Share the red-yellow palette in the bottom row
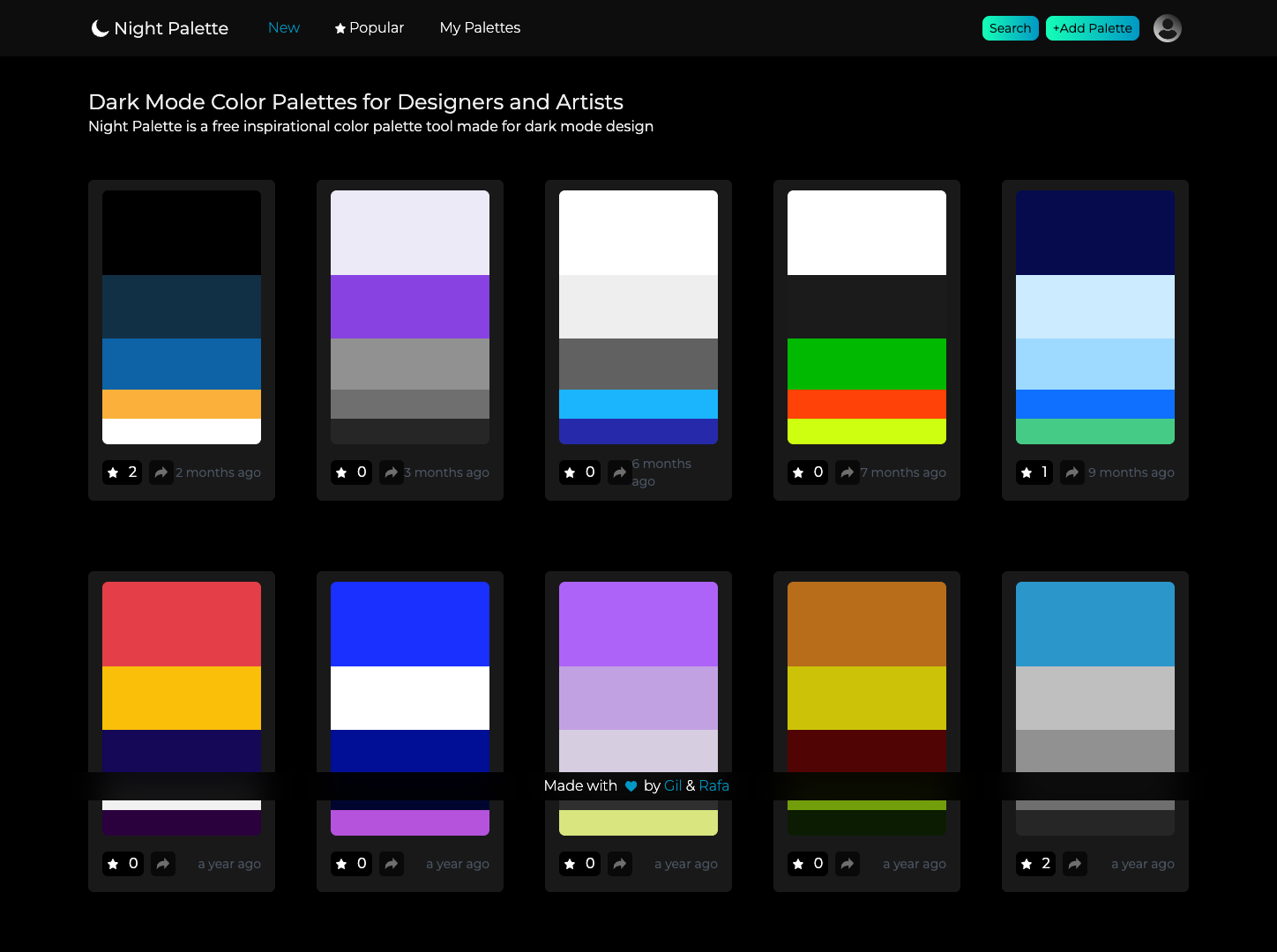This screenshot has width=1277, height=952. coord(162,864)
